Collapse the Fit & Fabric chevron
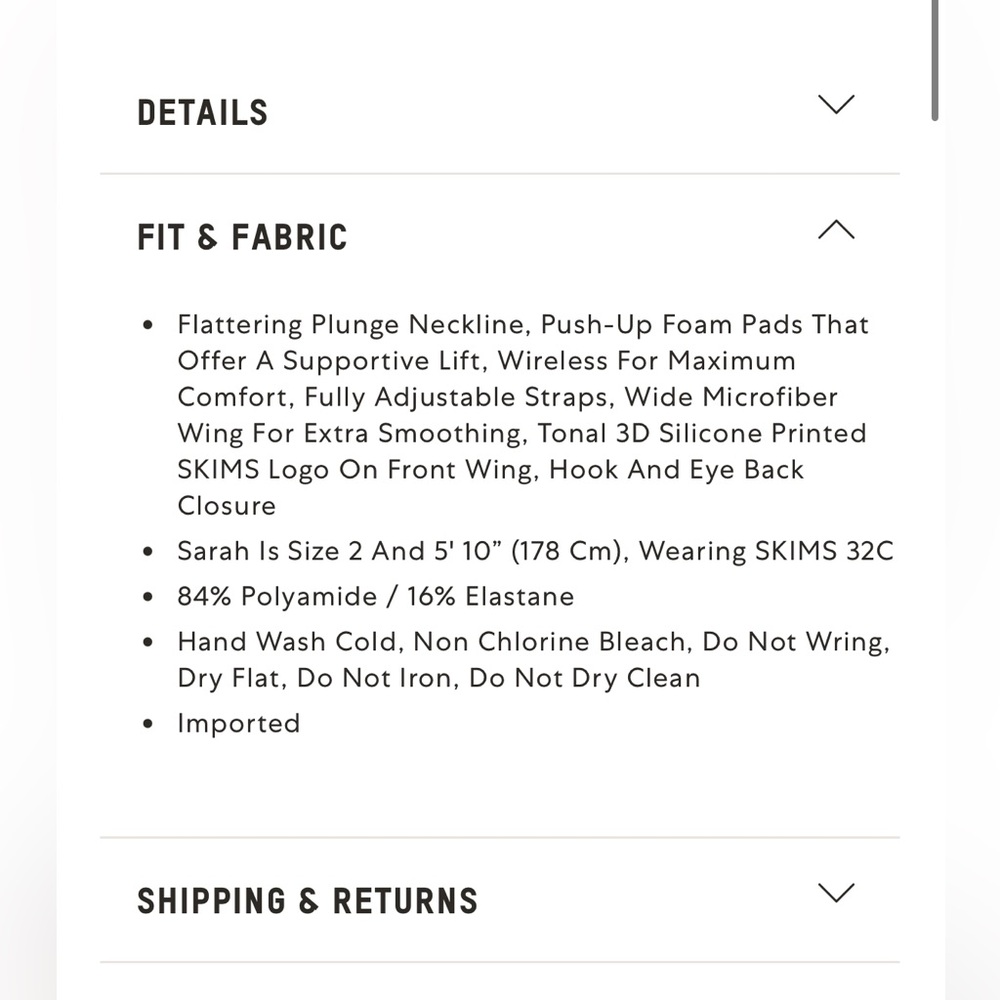The height and width of the screenshot is (1000, 1000). pyautogui.click(x=836, y=230)
